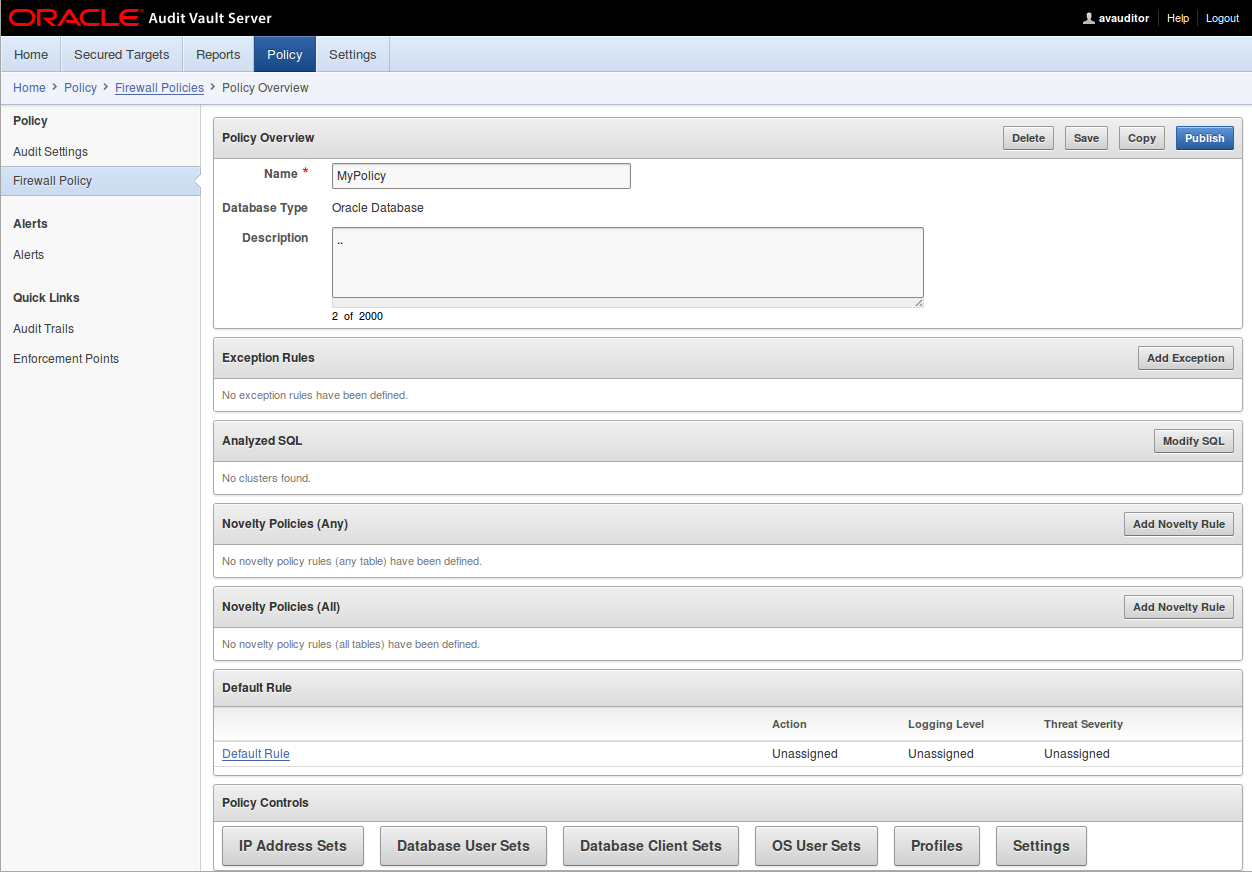The width and height of the screenshot is (1252, 872).
Task: Click the 'Oracle Database' database type text
Action: click(x=378, y=208)
